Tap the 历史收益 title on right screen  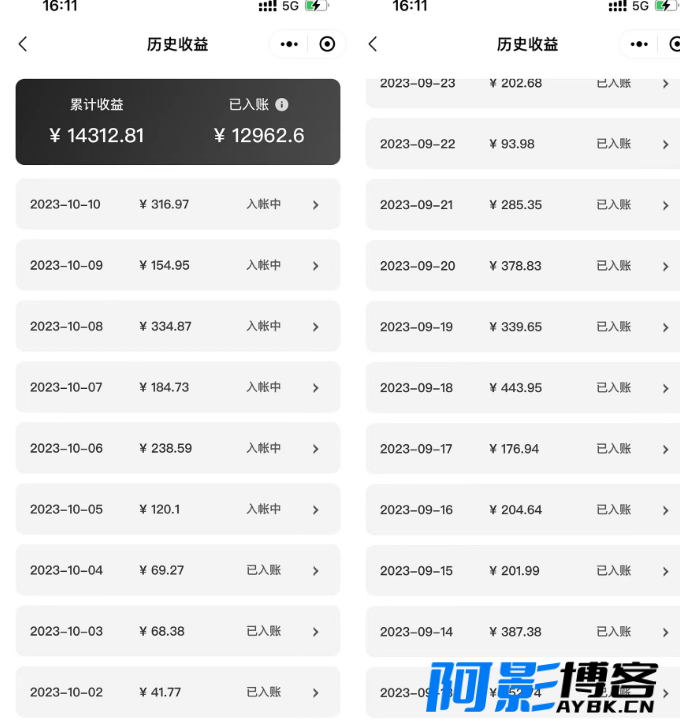click(527, 44)
